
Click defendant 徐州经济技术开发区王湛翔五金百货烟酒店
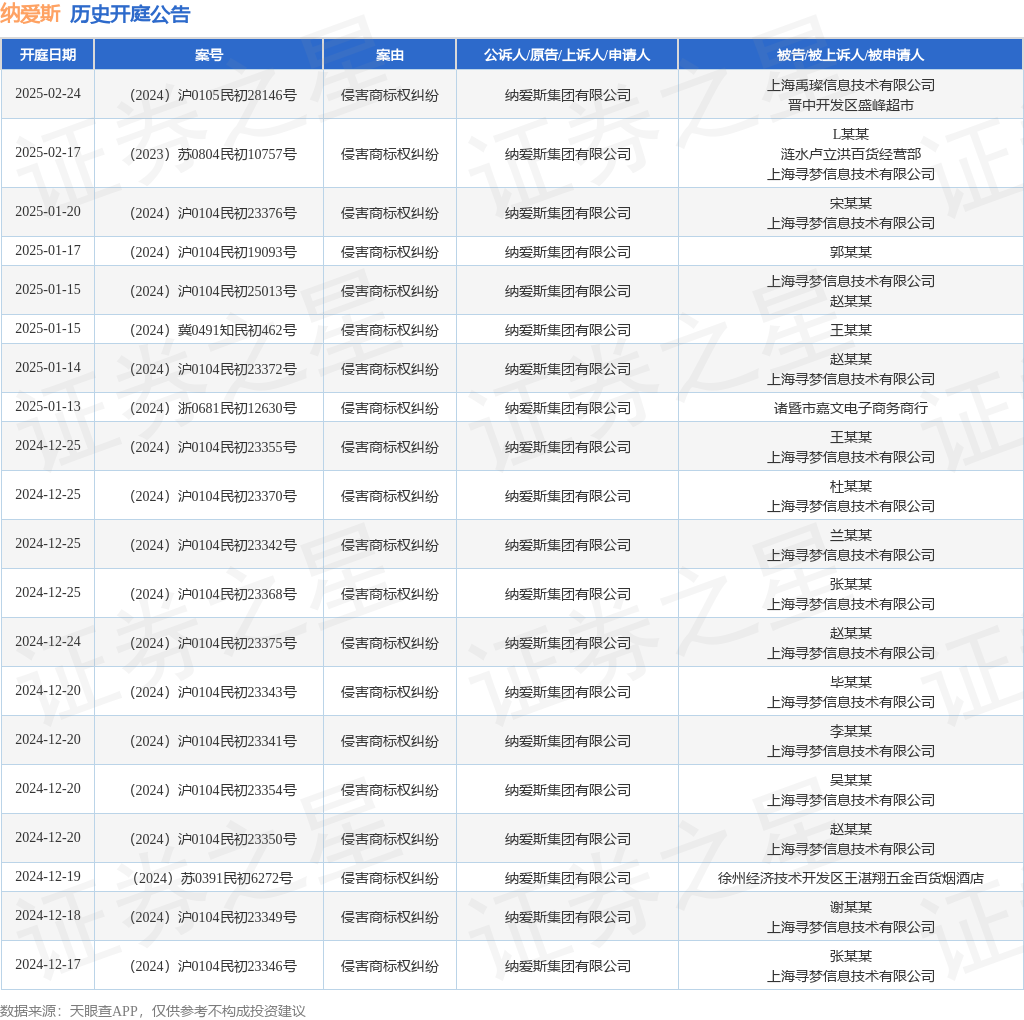coord(851,878)
